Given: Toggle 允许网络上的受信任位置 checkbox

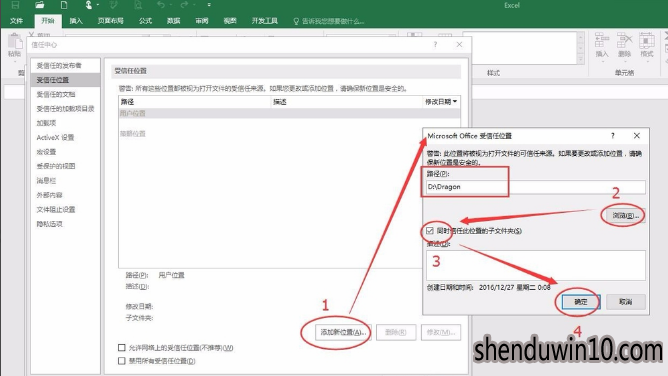Looking at the screenshot, I should tap(122, 348).
